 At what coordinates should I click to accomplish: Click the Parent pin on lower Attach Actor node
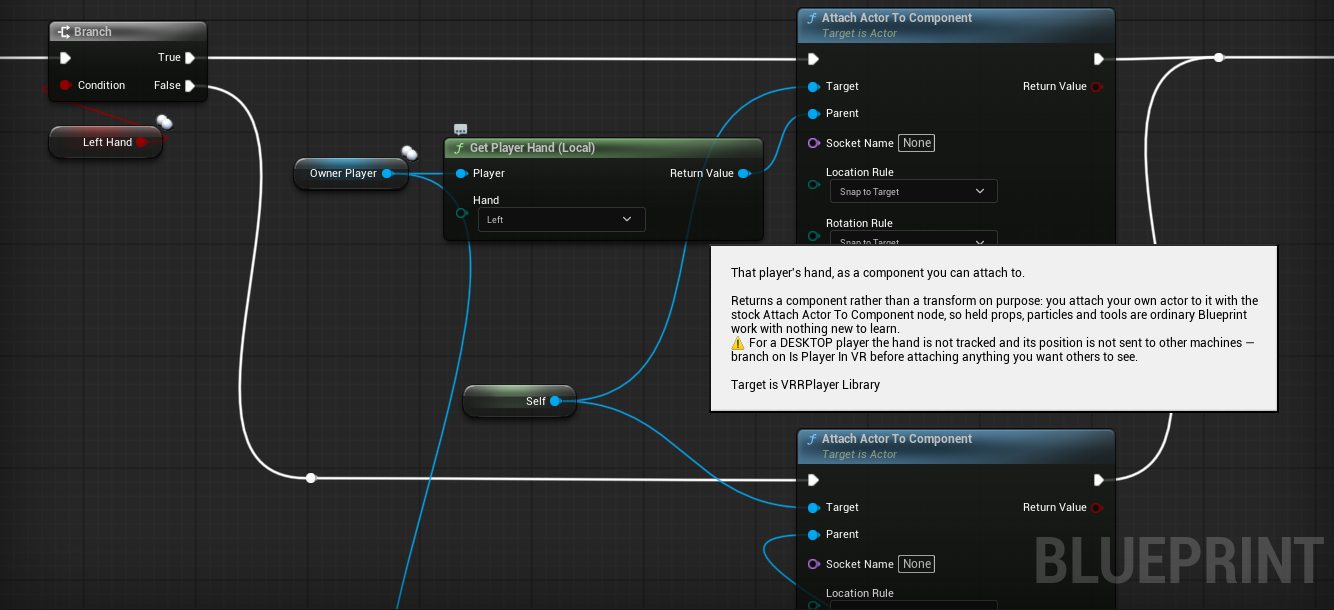coord(814,535)
